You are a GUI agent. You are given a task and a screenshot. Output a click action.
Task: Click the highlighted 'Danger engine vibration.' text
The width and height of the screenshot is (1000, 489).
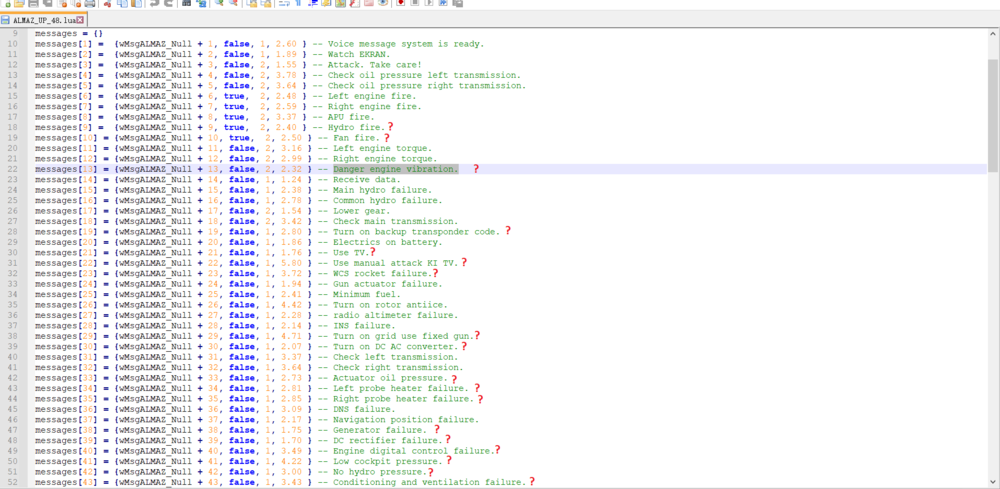pyautogui.click(x=395, y=169)
